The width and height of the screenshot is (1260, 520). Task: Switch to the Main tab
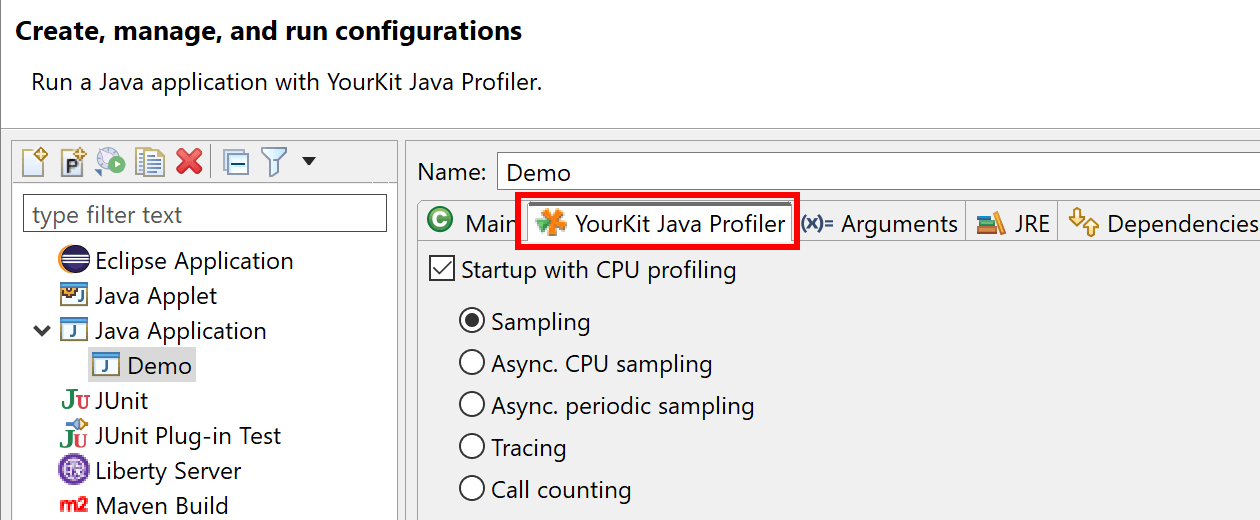469,222
